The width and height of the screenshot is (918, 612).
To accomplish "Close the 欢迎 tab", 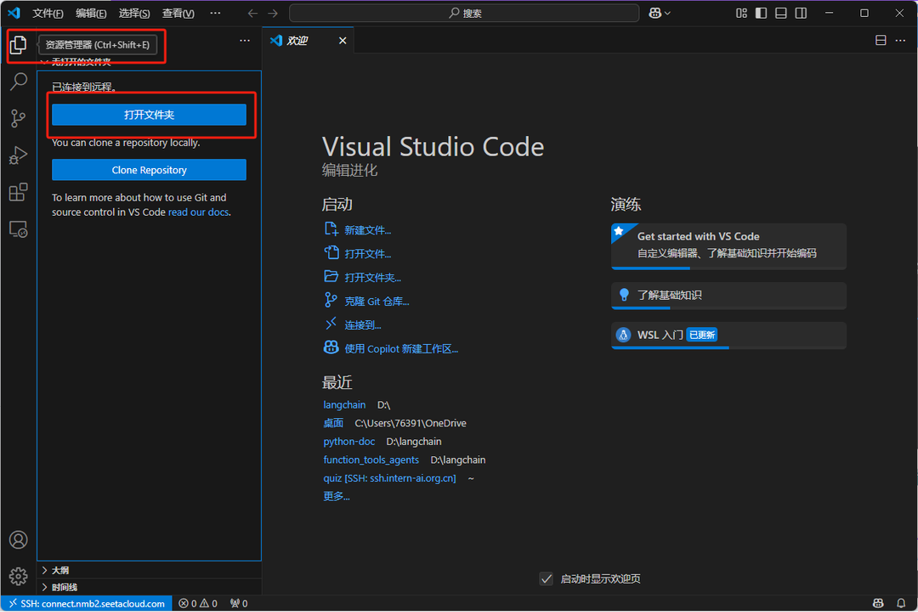I will [342, 40].
